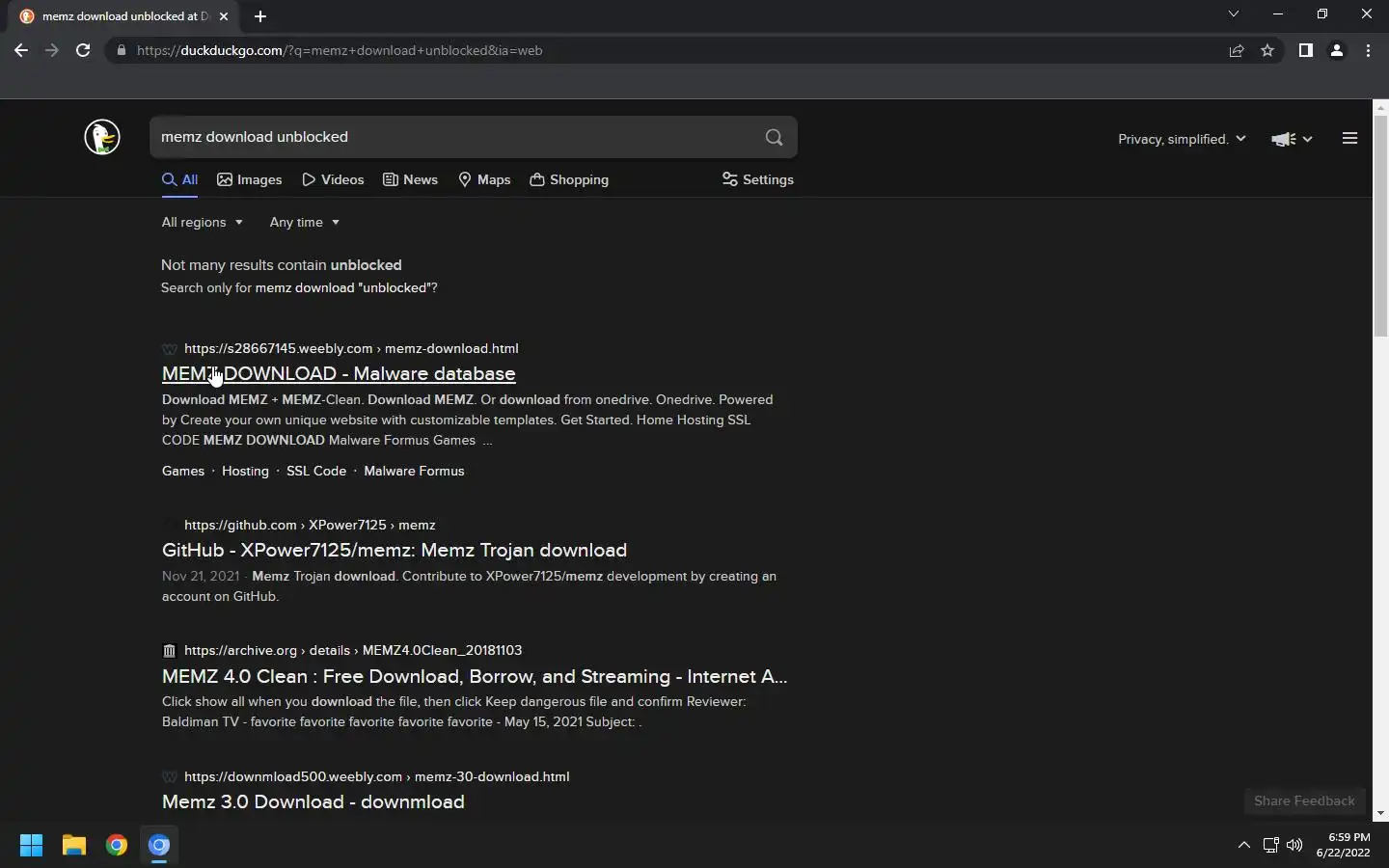Click the DuckDuckGo logo
1389x868 pixels.
[102, 137]
